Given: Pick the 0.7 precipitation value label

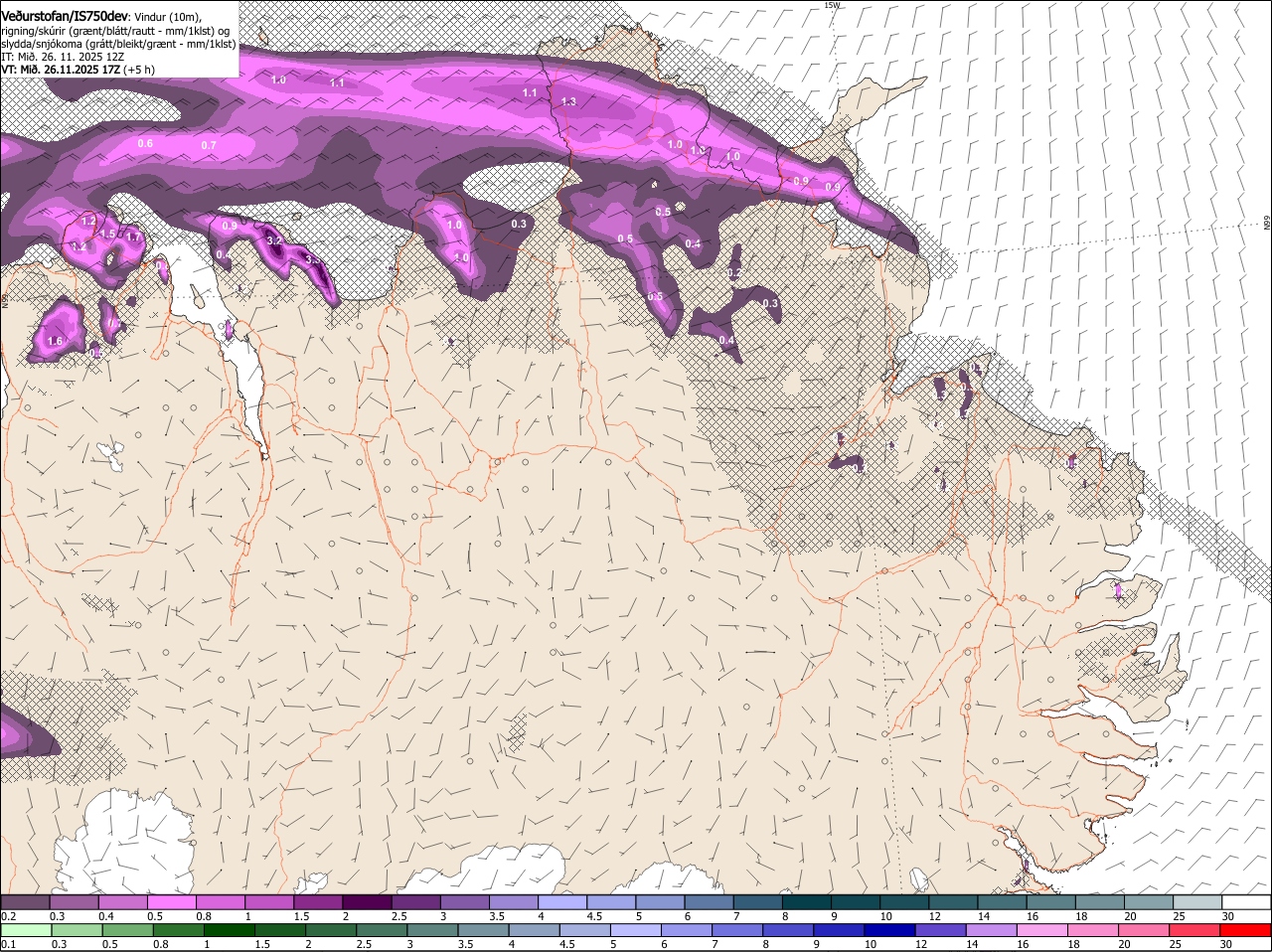Looking at the screenshot, I should point(209,145).
